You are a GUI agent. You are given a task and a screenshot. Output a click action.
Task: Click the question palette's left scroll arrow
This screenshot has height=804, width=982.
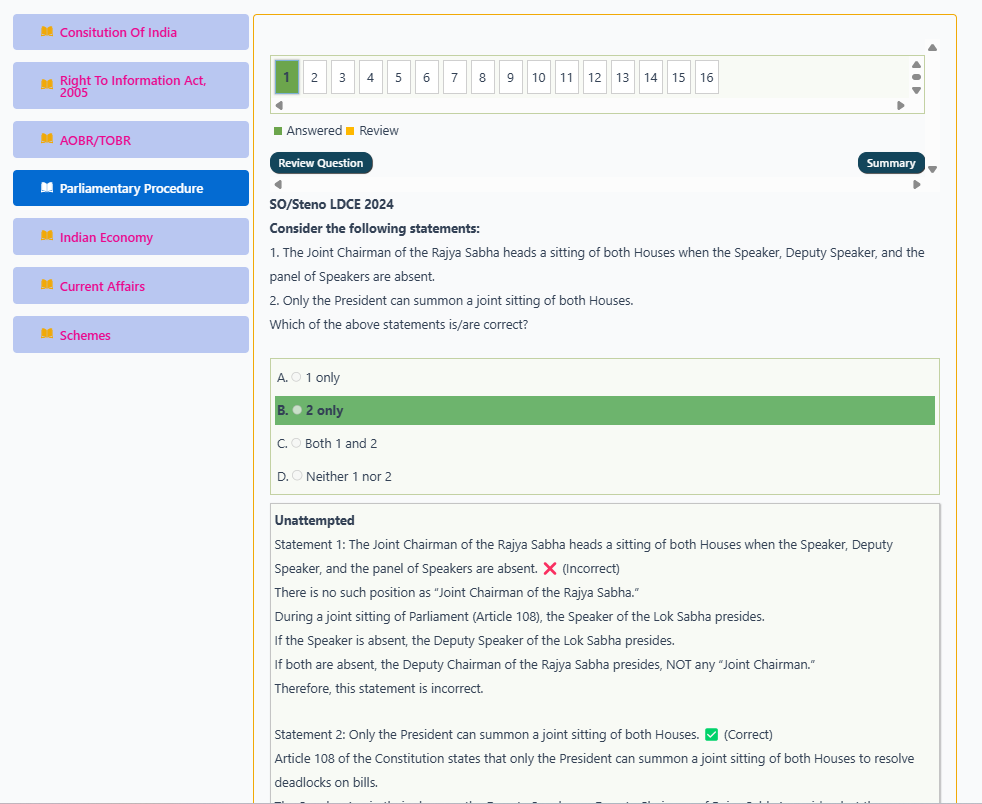click(x=279, y=105)
